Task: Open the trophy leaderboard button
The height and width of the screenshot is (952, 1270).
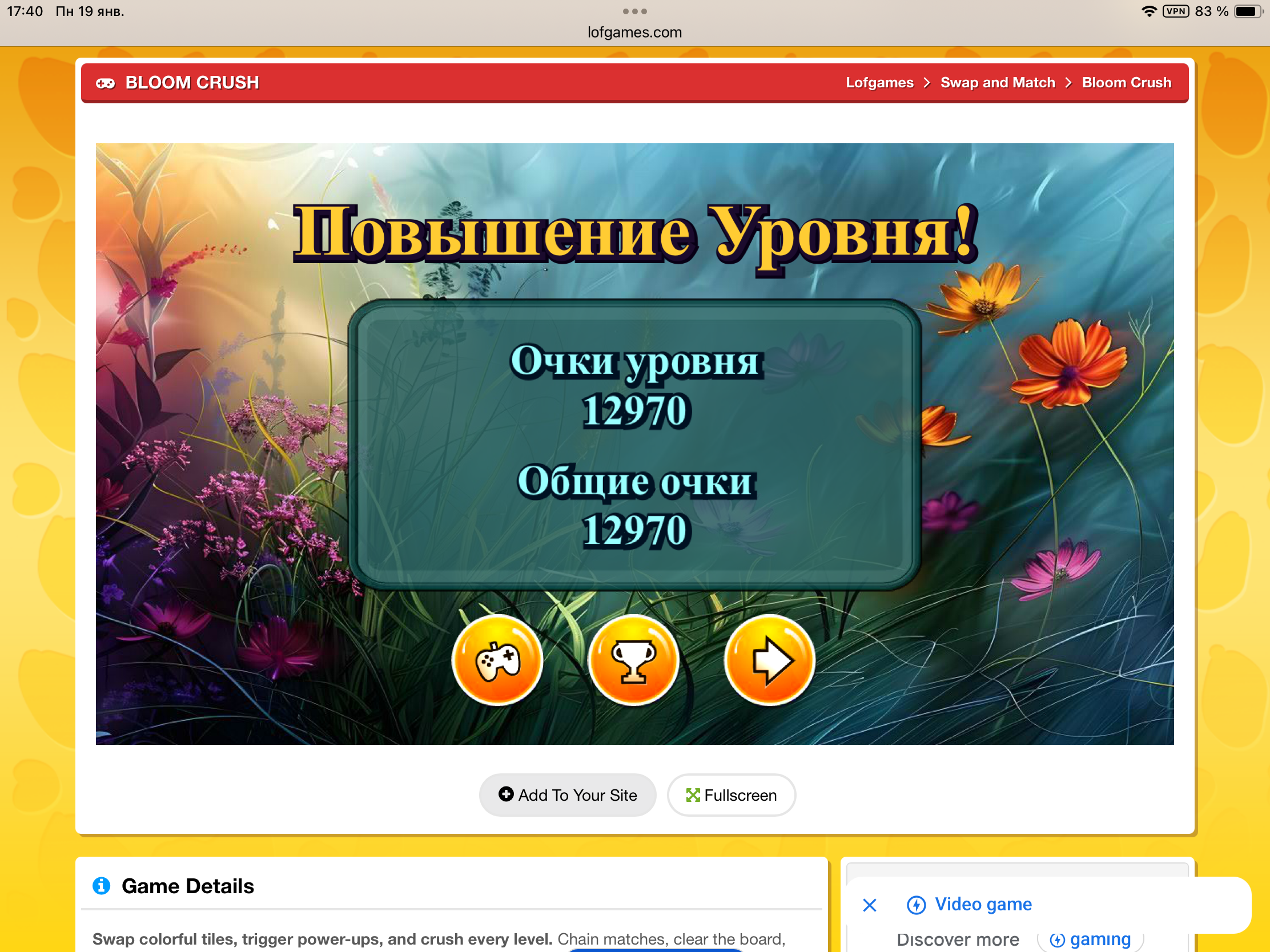Action: 633,660
